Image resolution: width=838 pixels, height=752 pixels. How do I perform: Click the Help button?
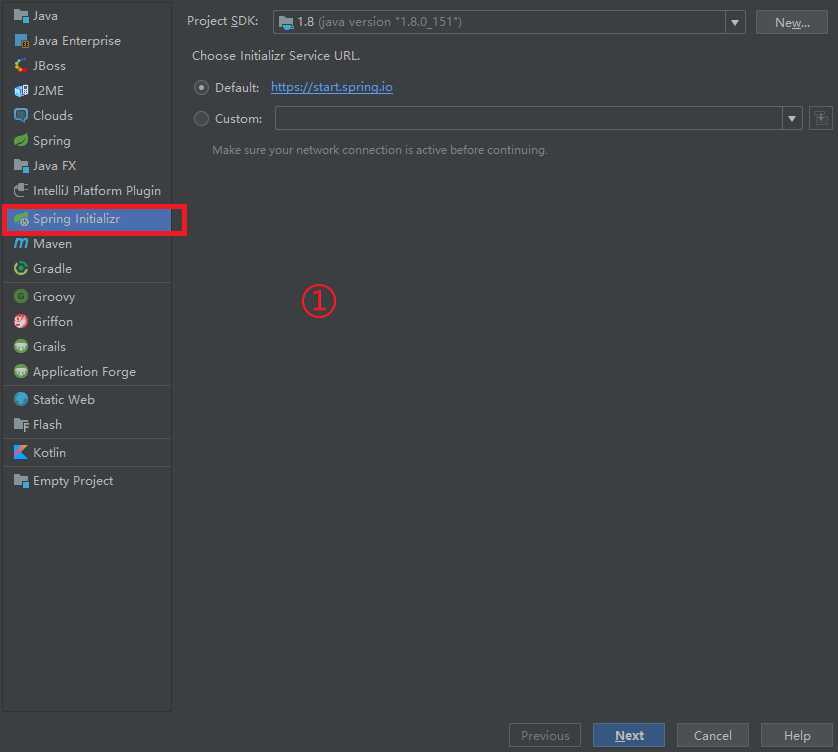(x=797, y=735)
